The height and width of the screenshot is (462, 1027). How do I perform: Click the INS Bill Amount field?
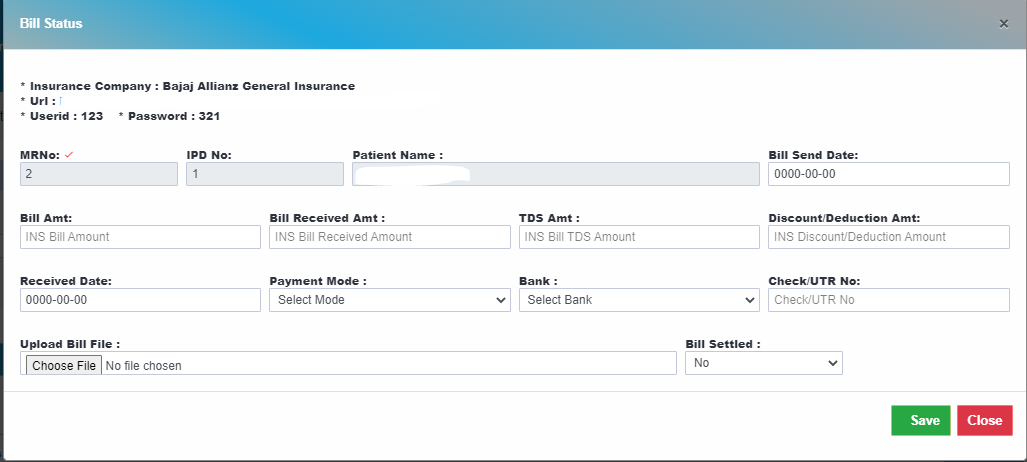click(x=140, y=237)
